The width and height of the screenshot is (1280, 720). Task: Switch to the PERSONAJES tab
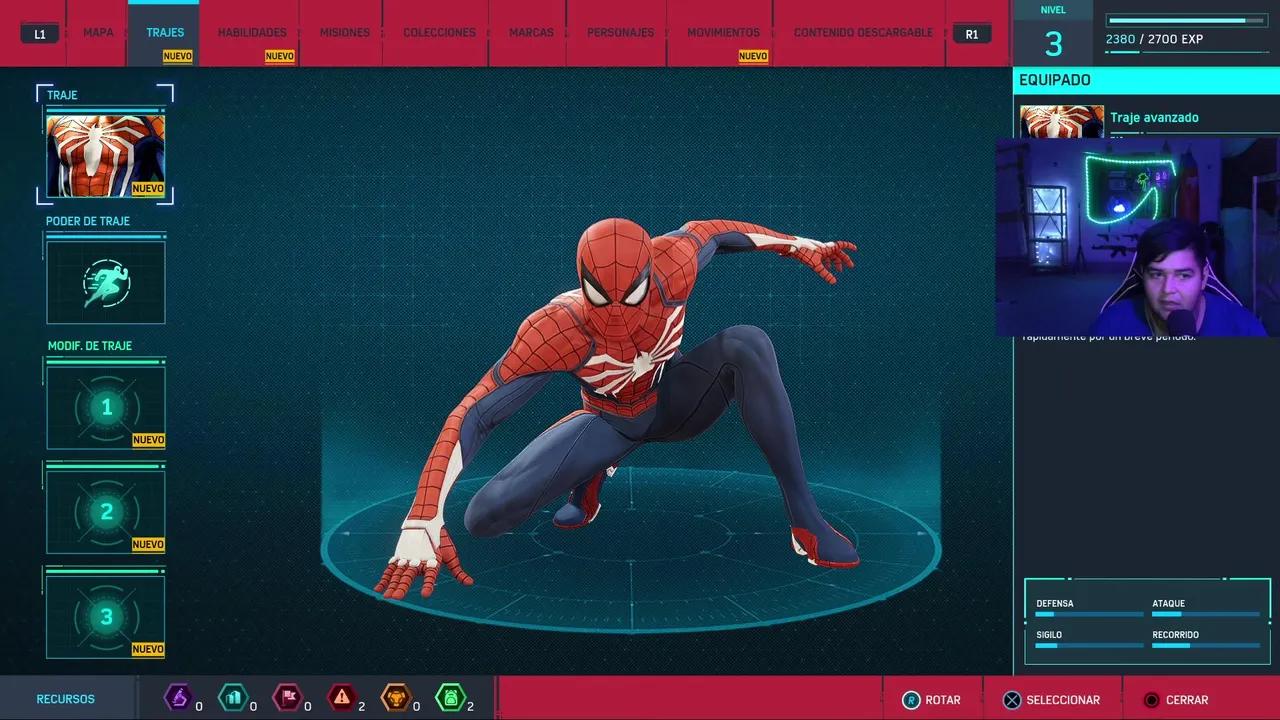tap(620, 33)
